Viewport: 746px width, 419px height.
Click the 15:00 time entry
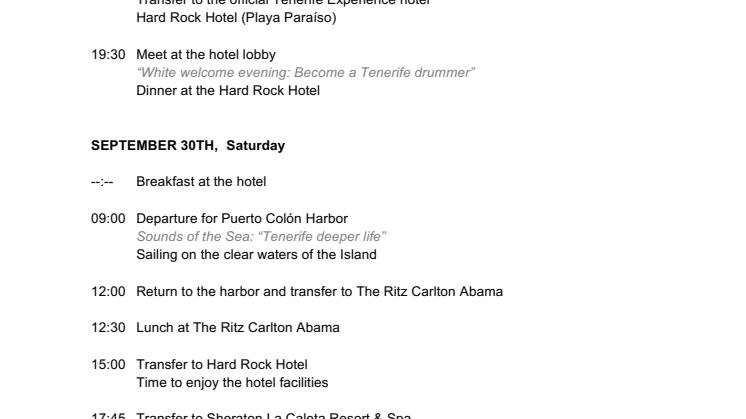tap(108, 365)
